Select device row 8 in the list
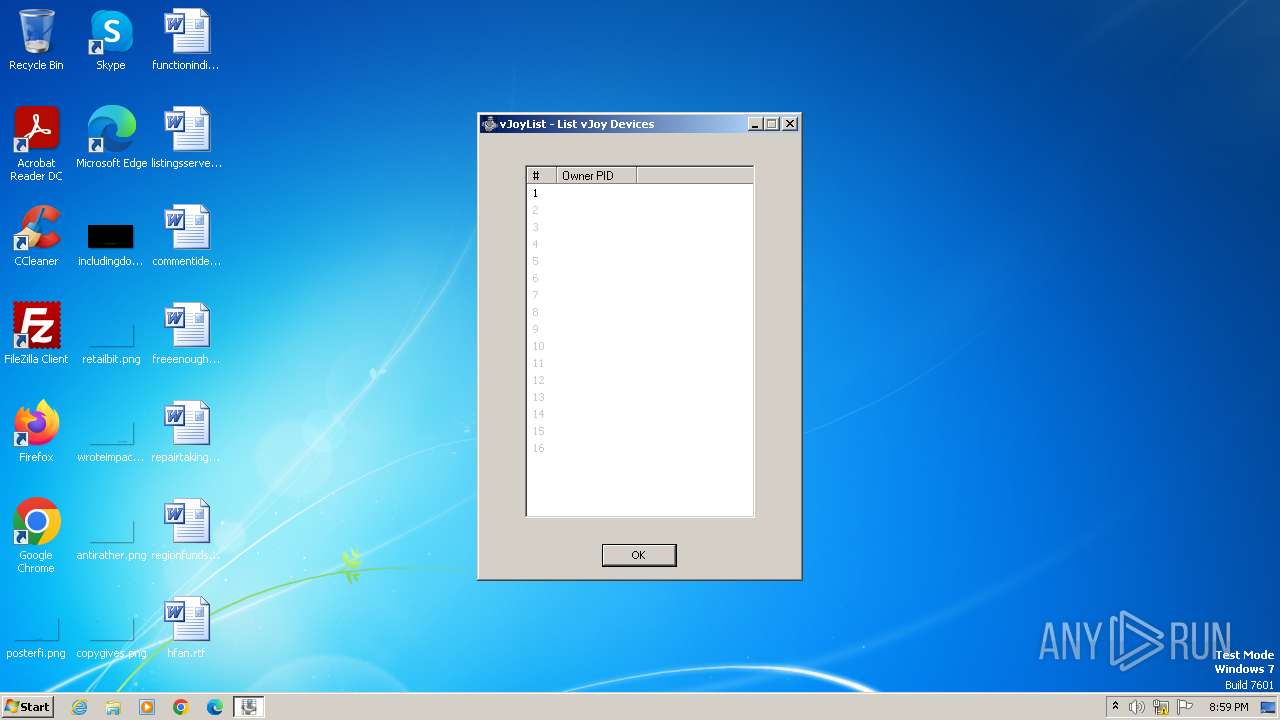Image resolution: width=1280 pixels, height=720 pixels. click(x=640, y=312)
